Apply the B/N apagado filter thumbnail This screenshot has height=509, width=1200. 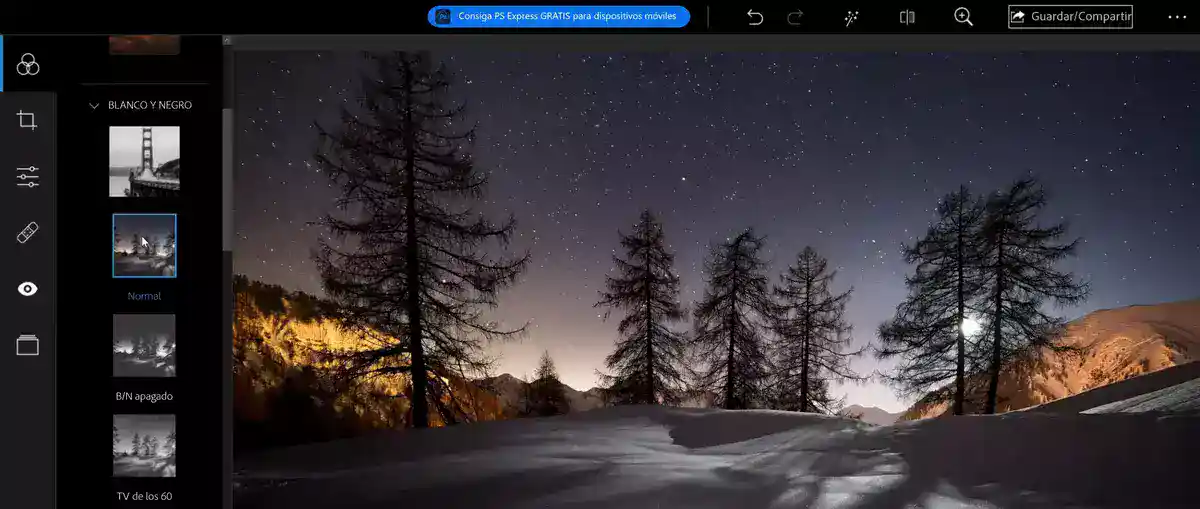pos(144,345)
